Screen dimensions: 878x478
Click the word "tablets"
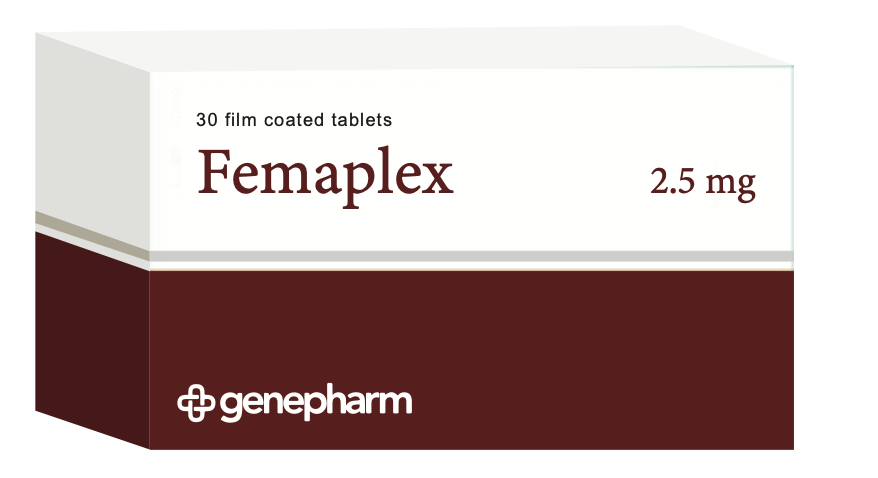[x=362, y=120]
